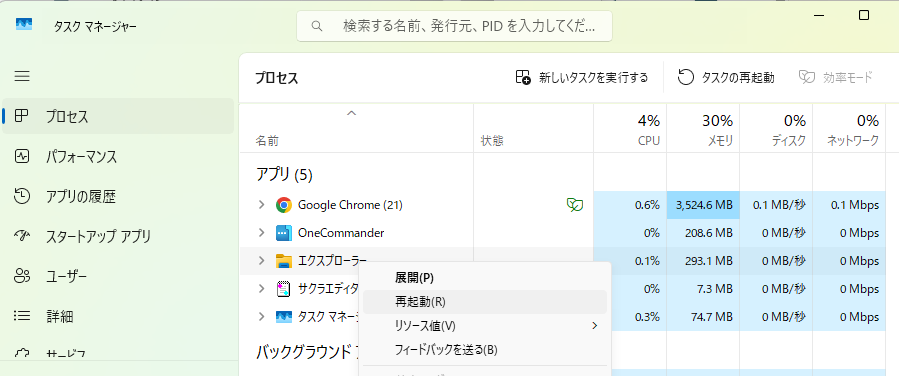The width and height of the screenshot is (899, 376).
Task: Click the 0.1 Mbps network cell
Action: coord(849,205)
